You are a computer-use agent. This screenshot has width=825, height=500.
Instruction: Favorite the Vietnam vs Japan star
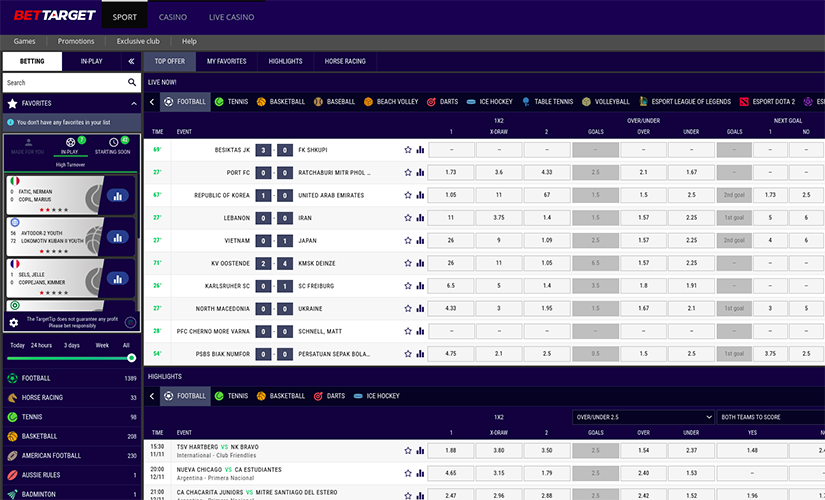tap(408, 241)
